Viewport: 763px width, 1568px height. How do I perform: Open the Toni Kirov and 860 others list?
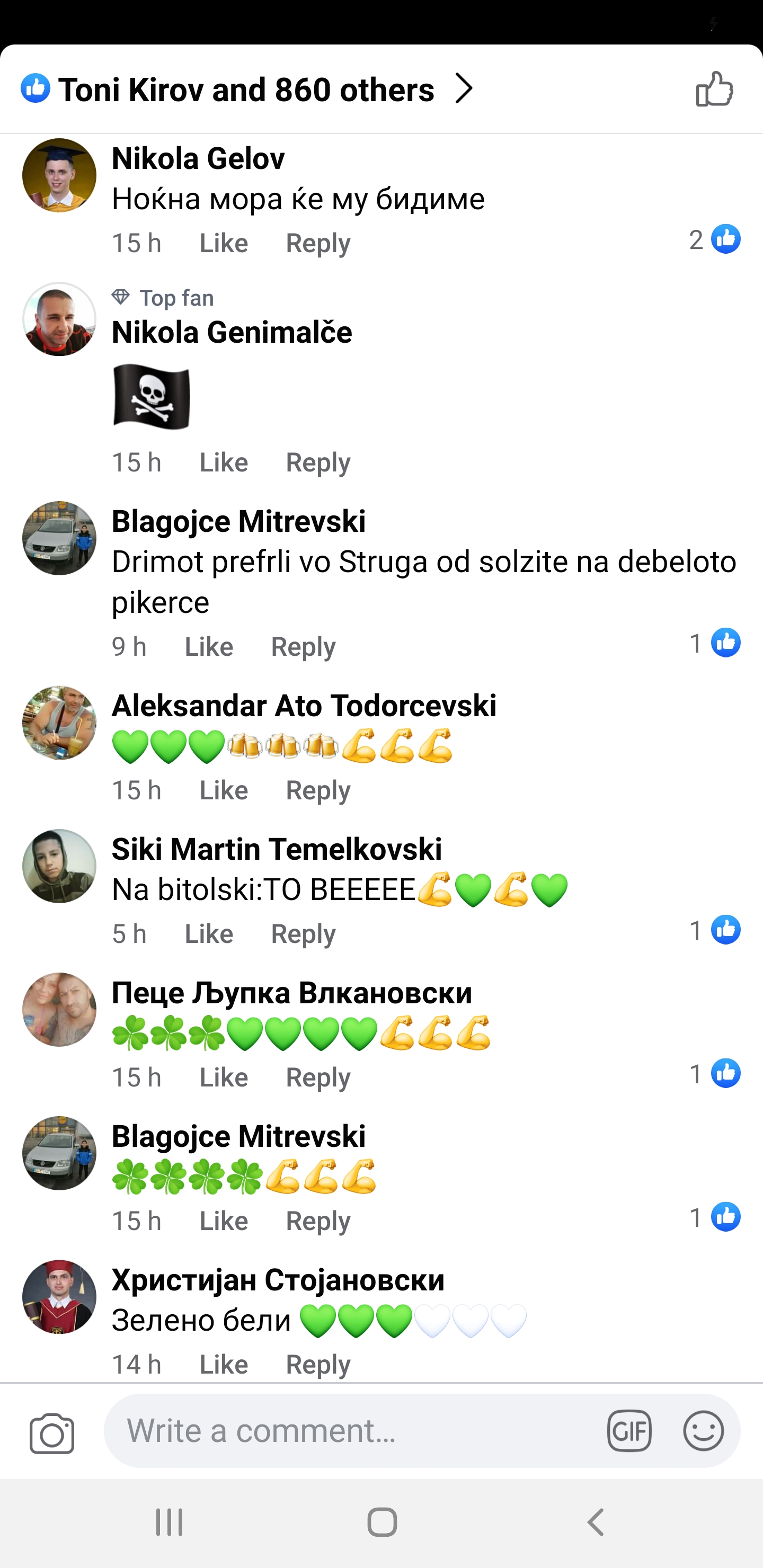click(x=246, y=90)
